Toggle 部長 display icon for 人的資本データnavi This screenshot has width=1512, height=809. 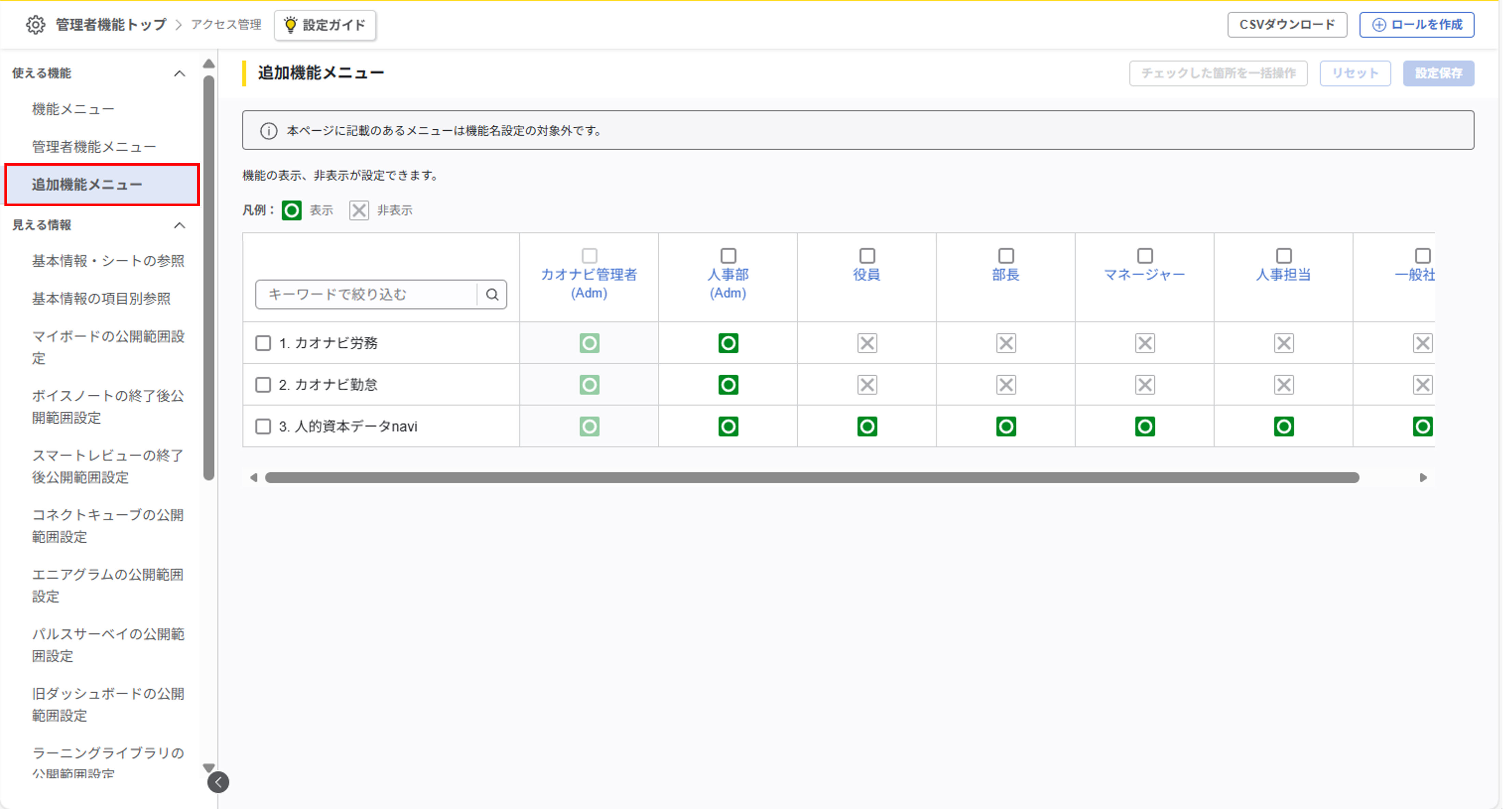point(1006,426)
